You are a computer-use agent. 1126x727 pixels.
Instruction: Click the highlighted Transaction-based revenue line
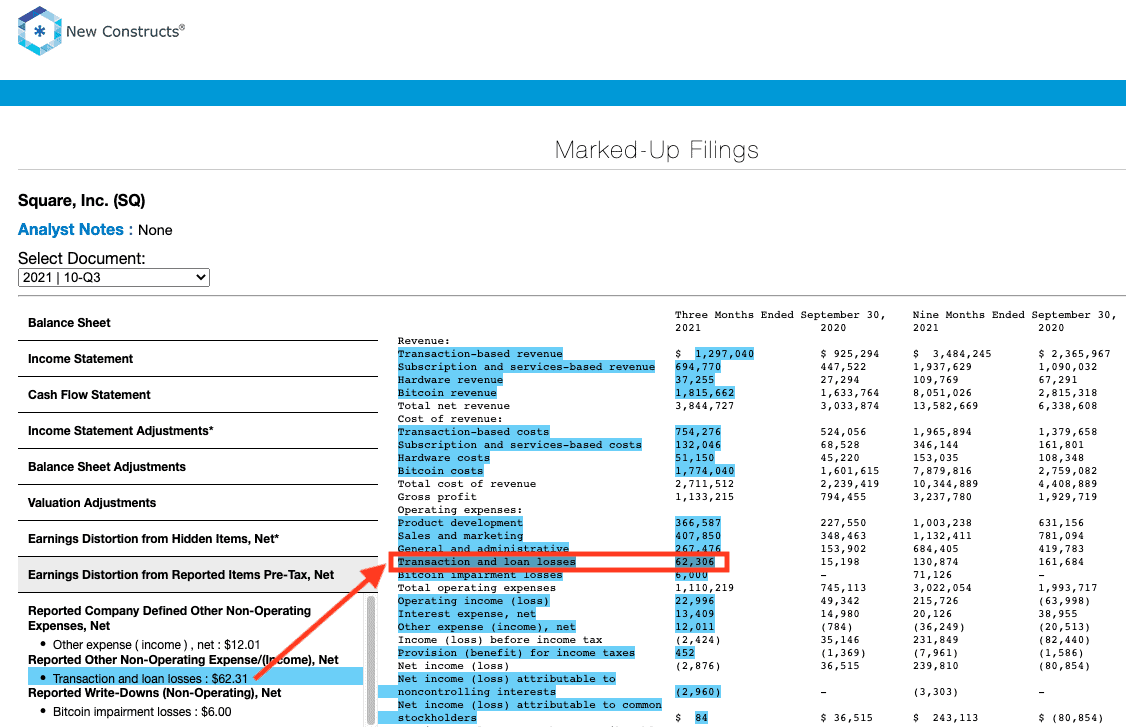(480, 353)
